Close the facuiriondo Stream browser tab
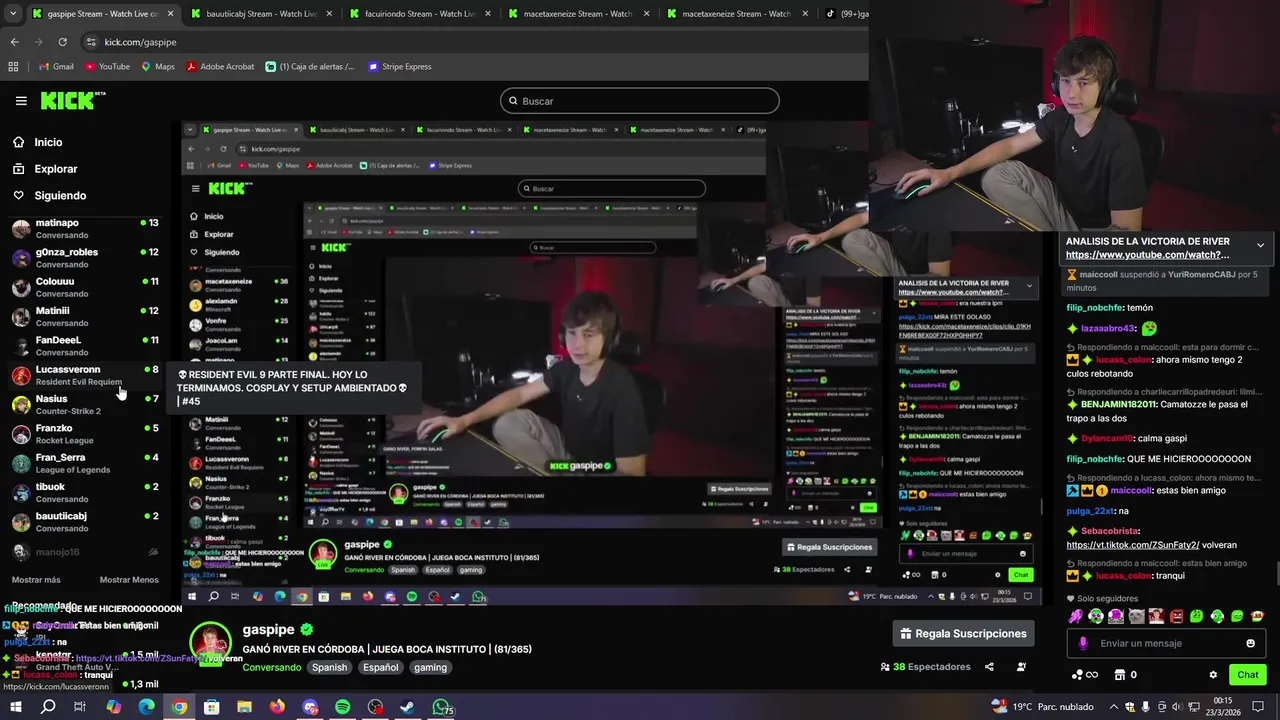 coord(486,14)
